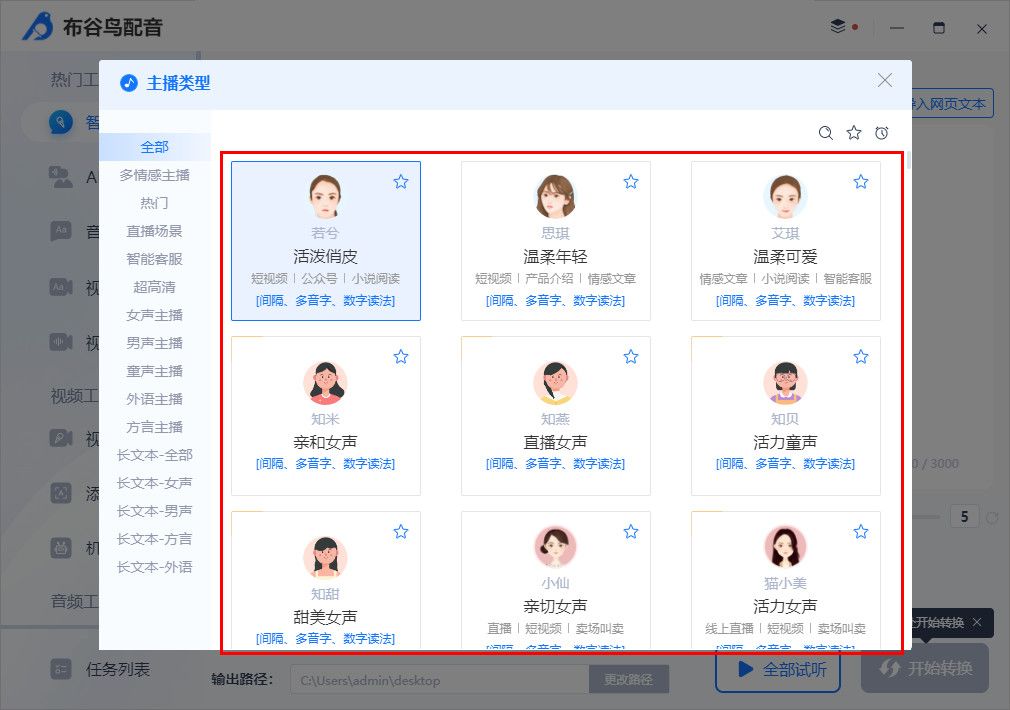Click the 活力女声 voice title
Screen dimensions: 1010x710
(785, 606)
